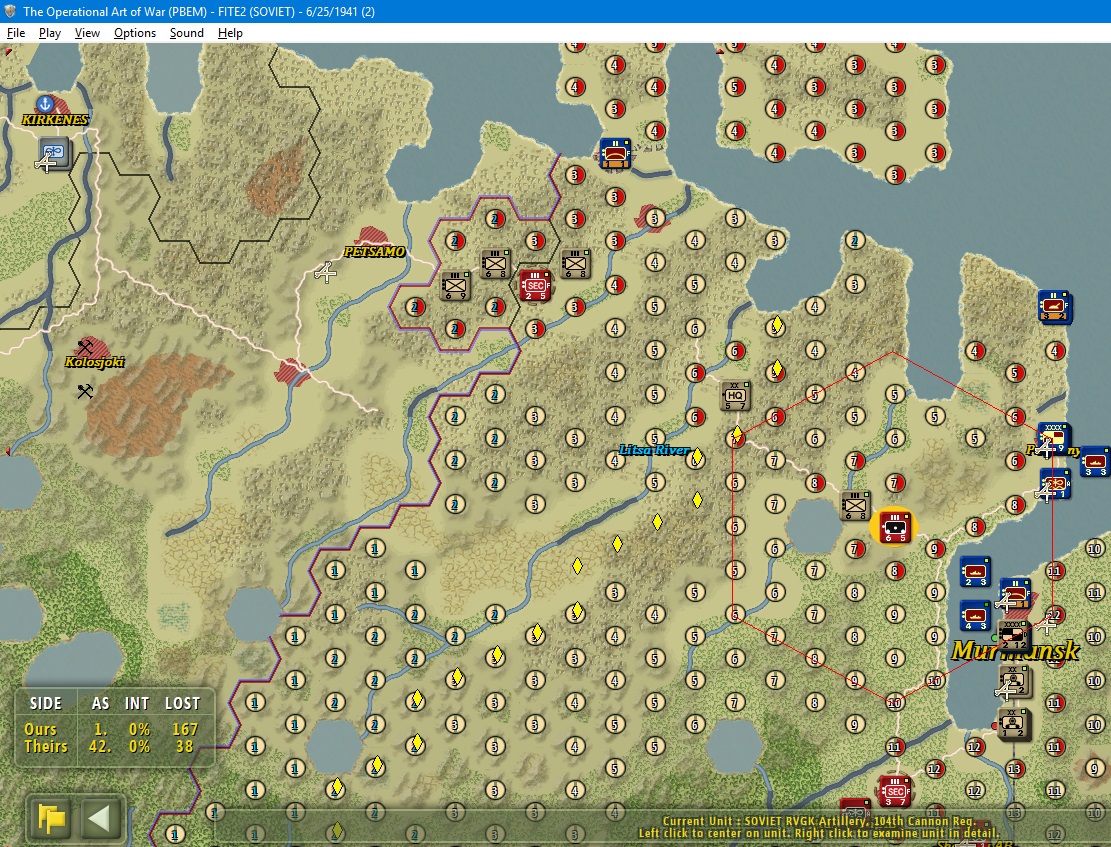The height and width of the screenshot is (847, 1111).
Task: Open the Options menu
Action: point(135,33)
